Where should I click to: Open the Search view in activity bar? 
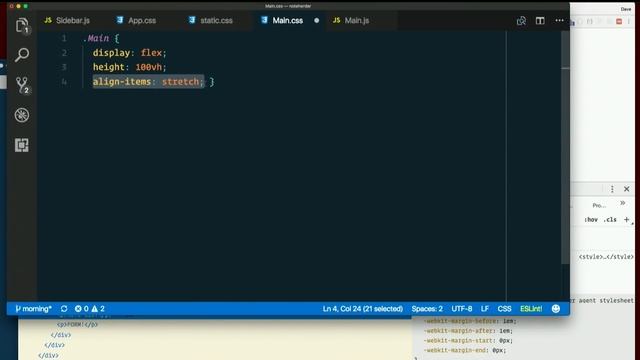(22, 55)
